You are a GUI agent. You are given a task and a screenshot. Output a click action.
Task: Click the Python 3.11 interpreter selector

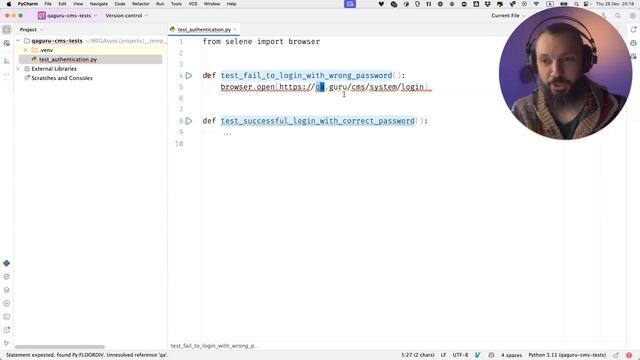pos(567,355)
